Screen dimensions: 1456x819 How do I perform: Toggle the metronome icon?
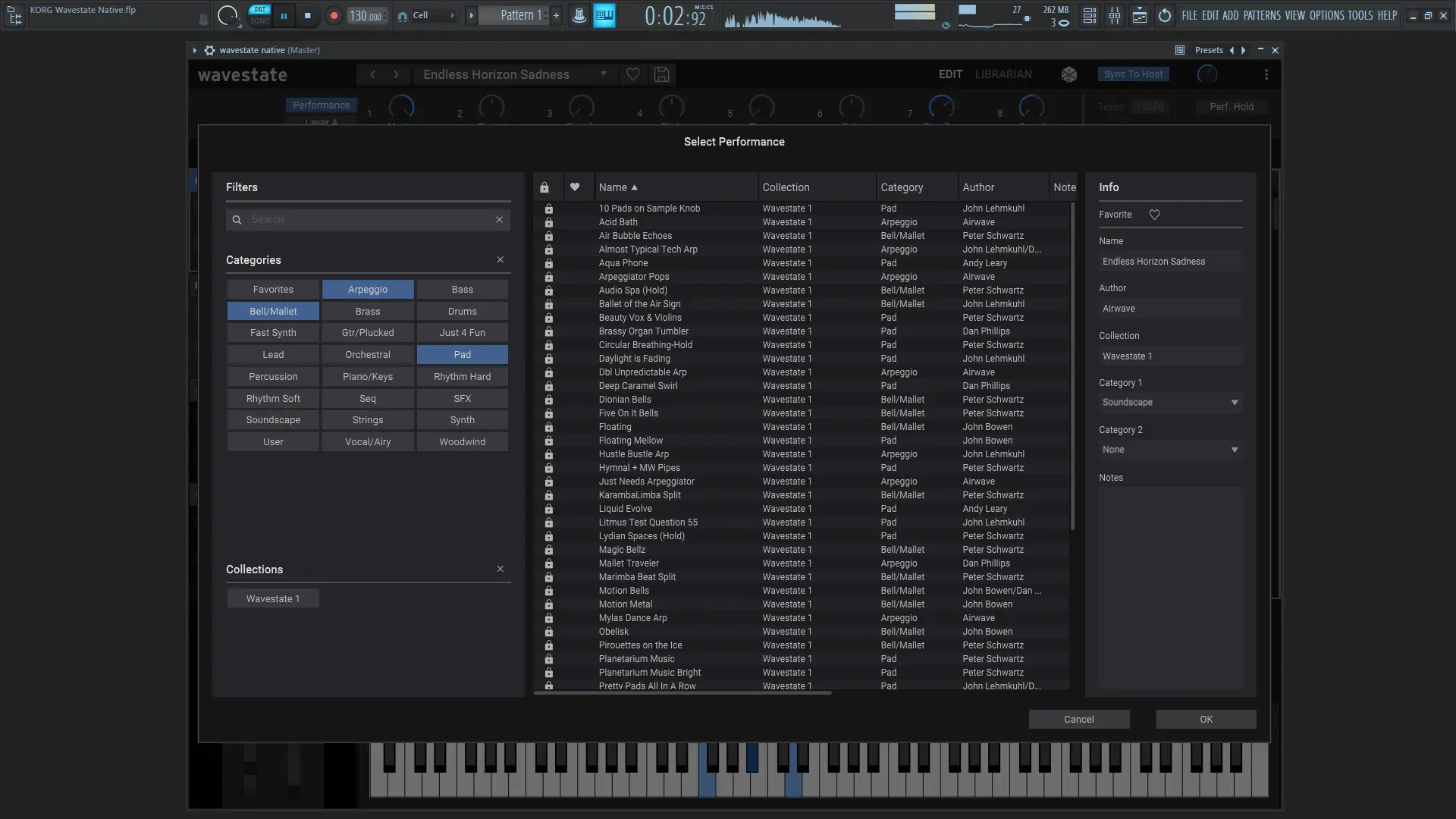coord(579,15)
